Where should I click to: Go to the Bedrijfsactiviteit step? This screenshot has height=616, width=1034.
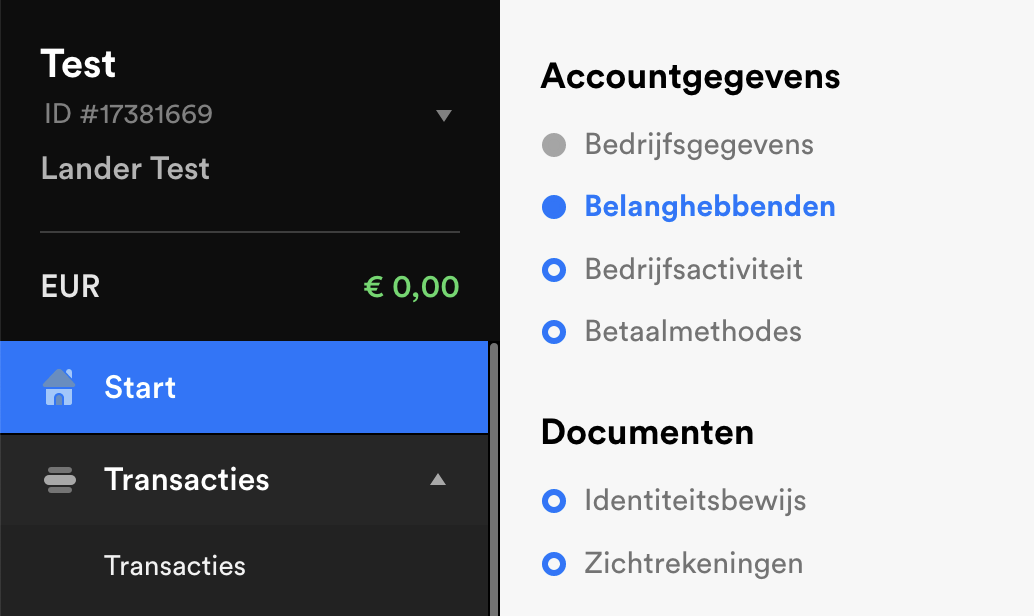pyautogui.click(x=694, y=270)
